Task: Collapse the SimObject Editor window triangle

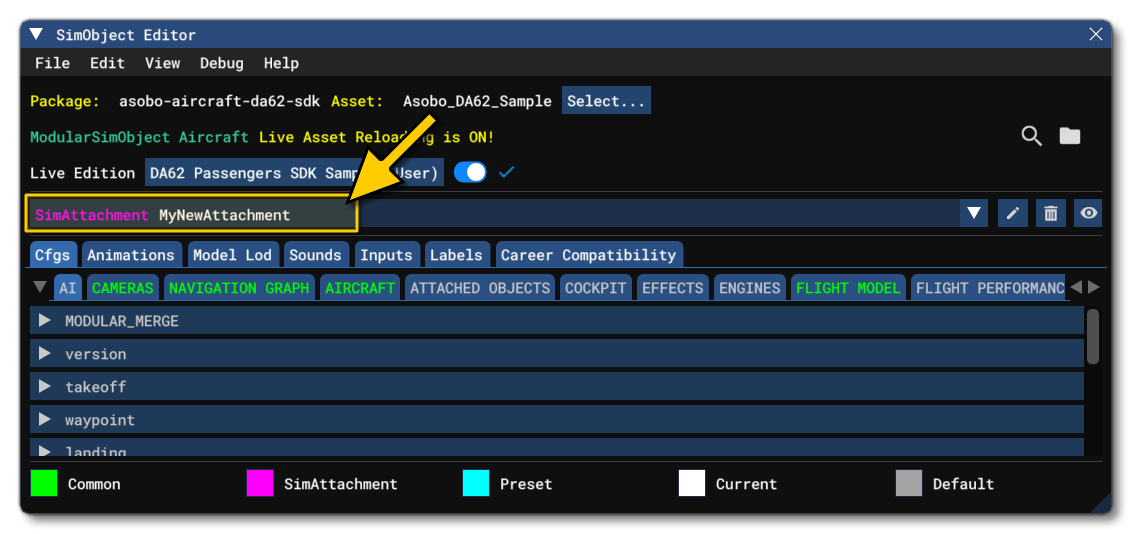Action: (x=37, y=35)
